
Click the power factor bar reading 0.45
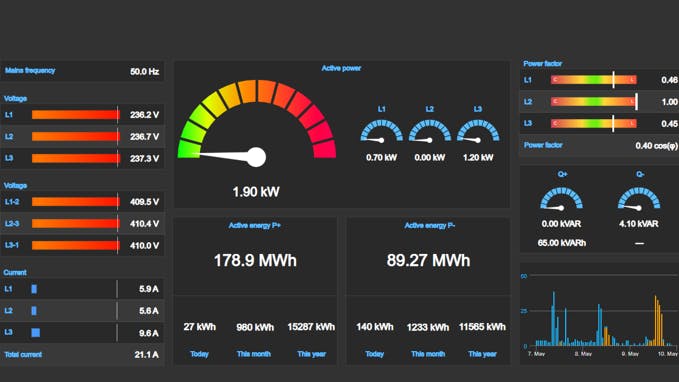pyautogui.click(x=594, y=123)
